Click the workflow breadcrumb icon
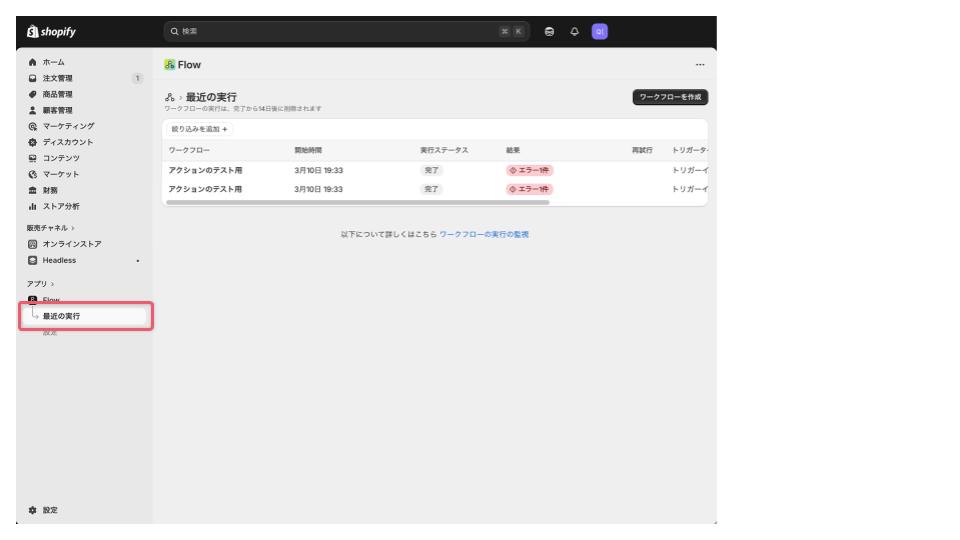 coord(170,97)
